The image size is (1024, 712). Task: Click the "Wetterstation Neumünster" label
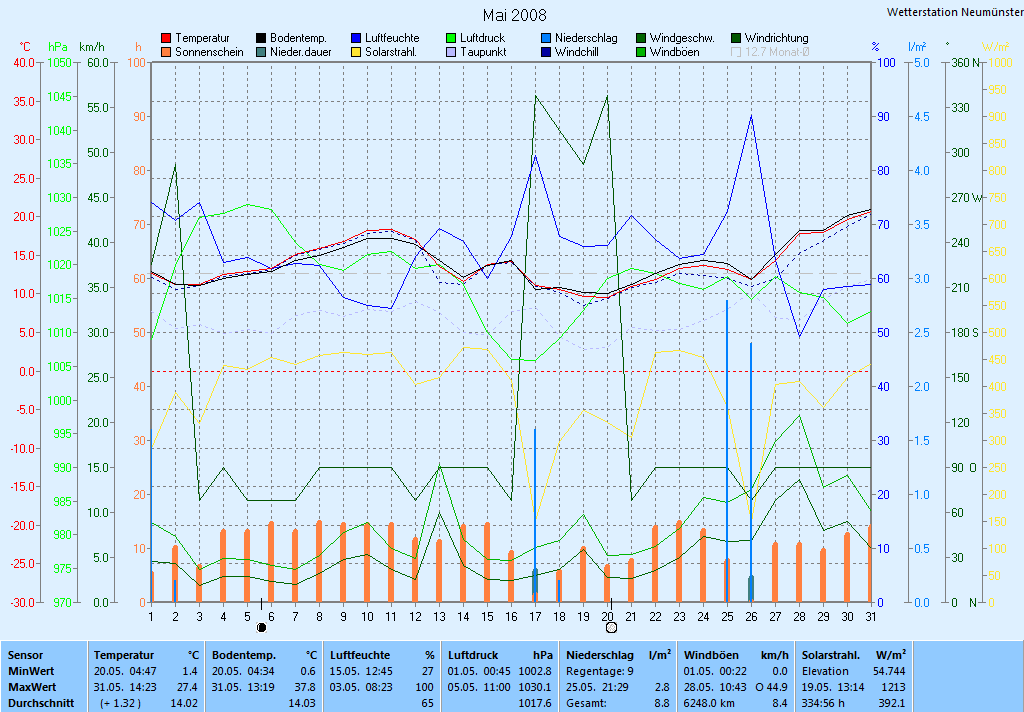[x=955, y=12]
